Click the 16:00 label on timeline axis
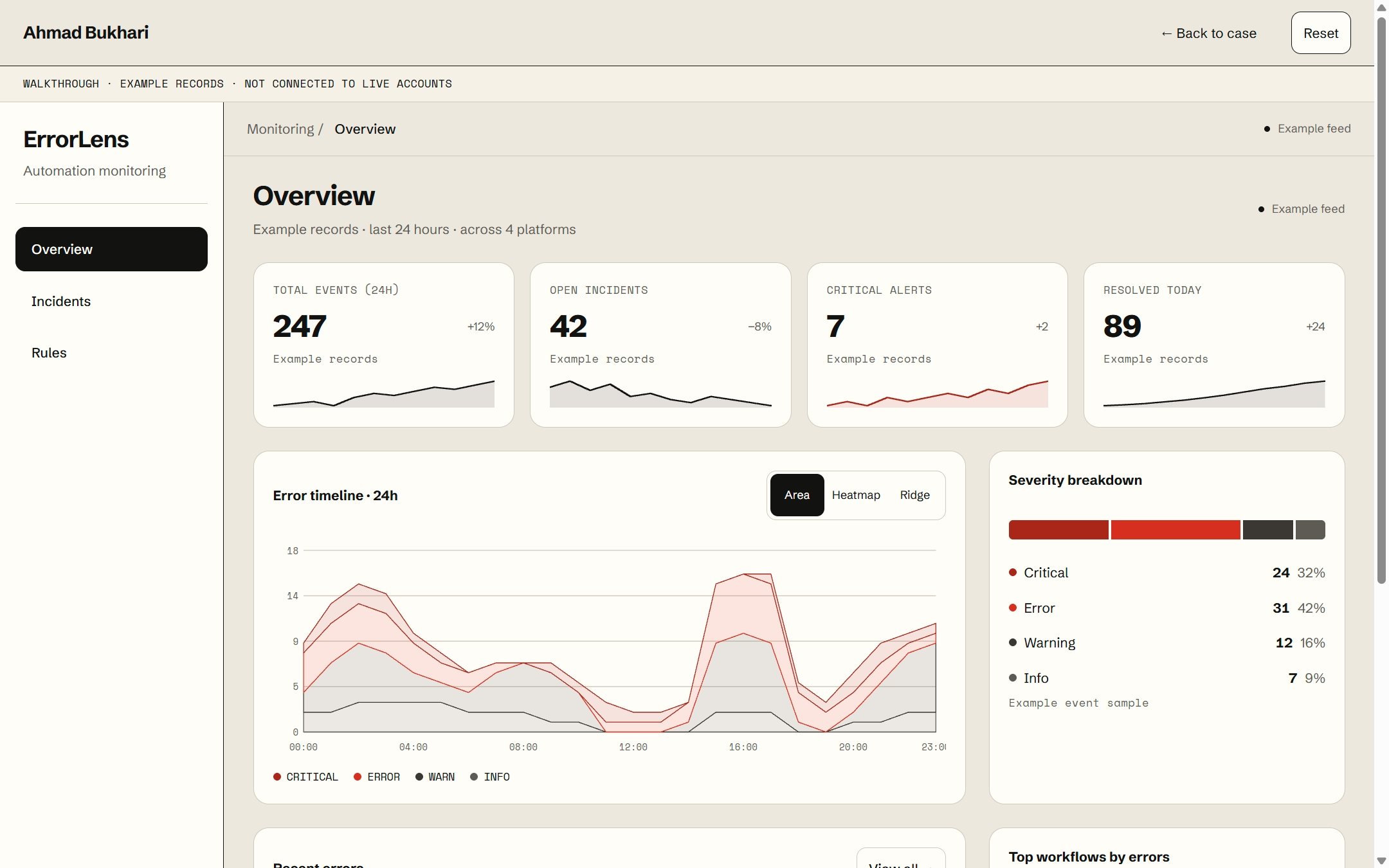1389x868 pixels. click(743, 747)
